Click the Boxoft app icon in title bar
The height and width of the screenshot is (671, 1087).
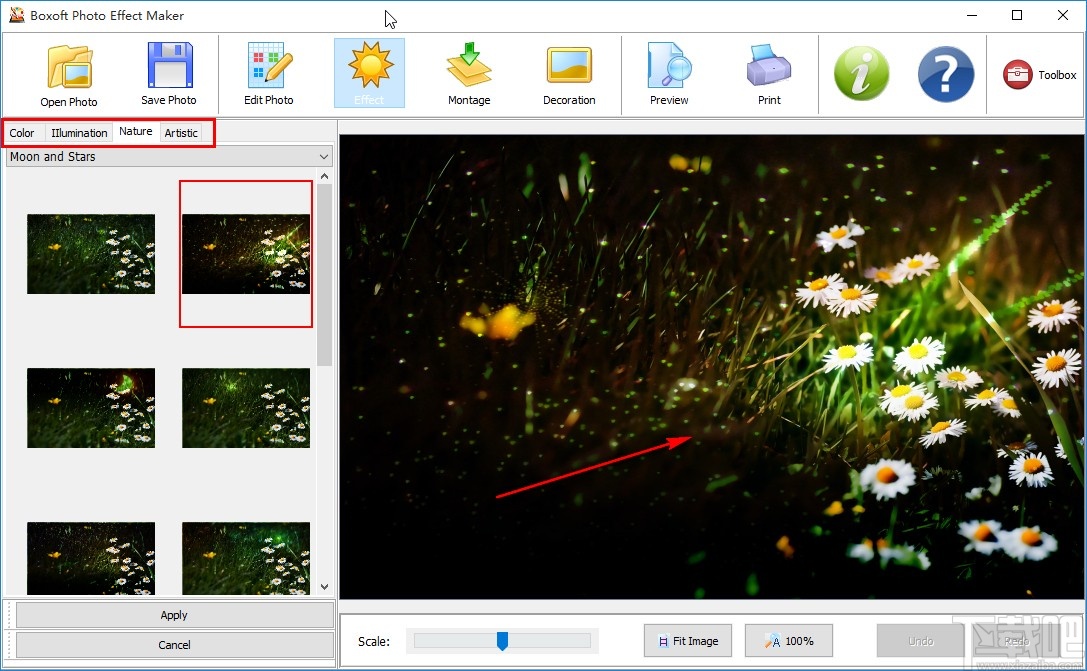pos(17,15)
